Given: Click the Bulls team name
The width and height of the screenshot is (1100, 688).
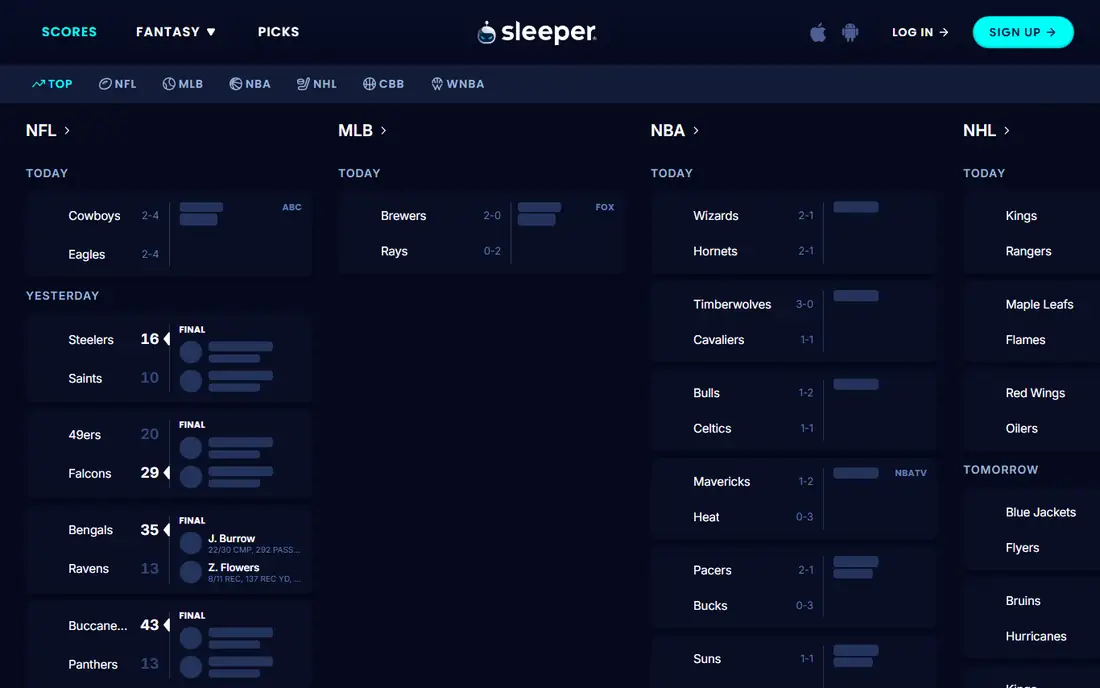Looking at the screenshot, I should (706, 393).
